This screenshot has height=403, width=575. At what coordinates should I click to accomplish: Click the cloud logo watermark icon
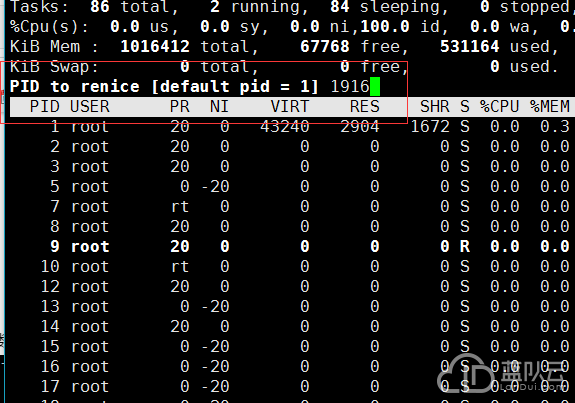pyautogui.click(x=466, y=375)
